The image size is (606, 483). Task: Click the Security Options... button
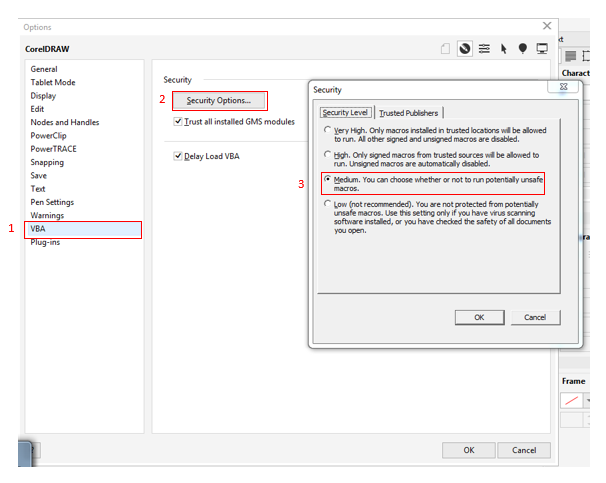pyautogui.click(x=219, y=100)
